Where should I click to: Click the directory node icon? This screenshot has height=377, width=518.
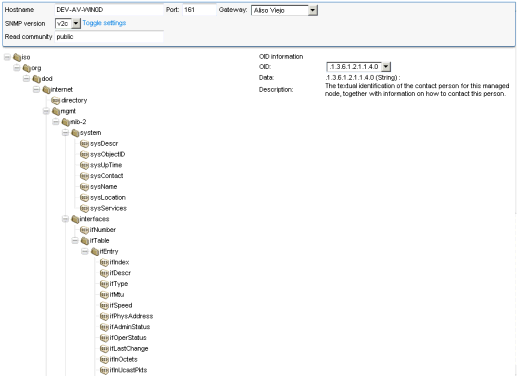pos(55,101)
